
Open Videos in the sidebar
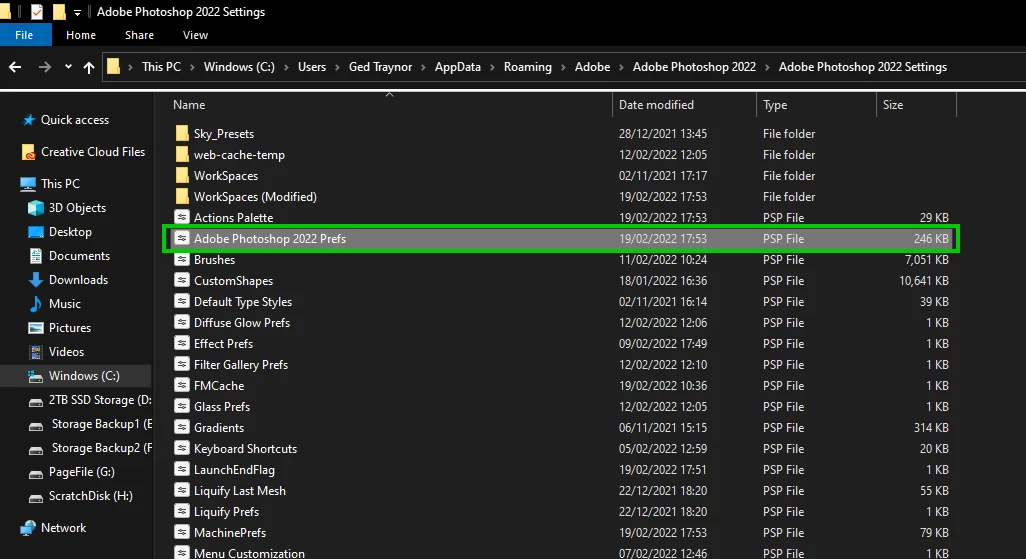point(56,352)
